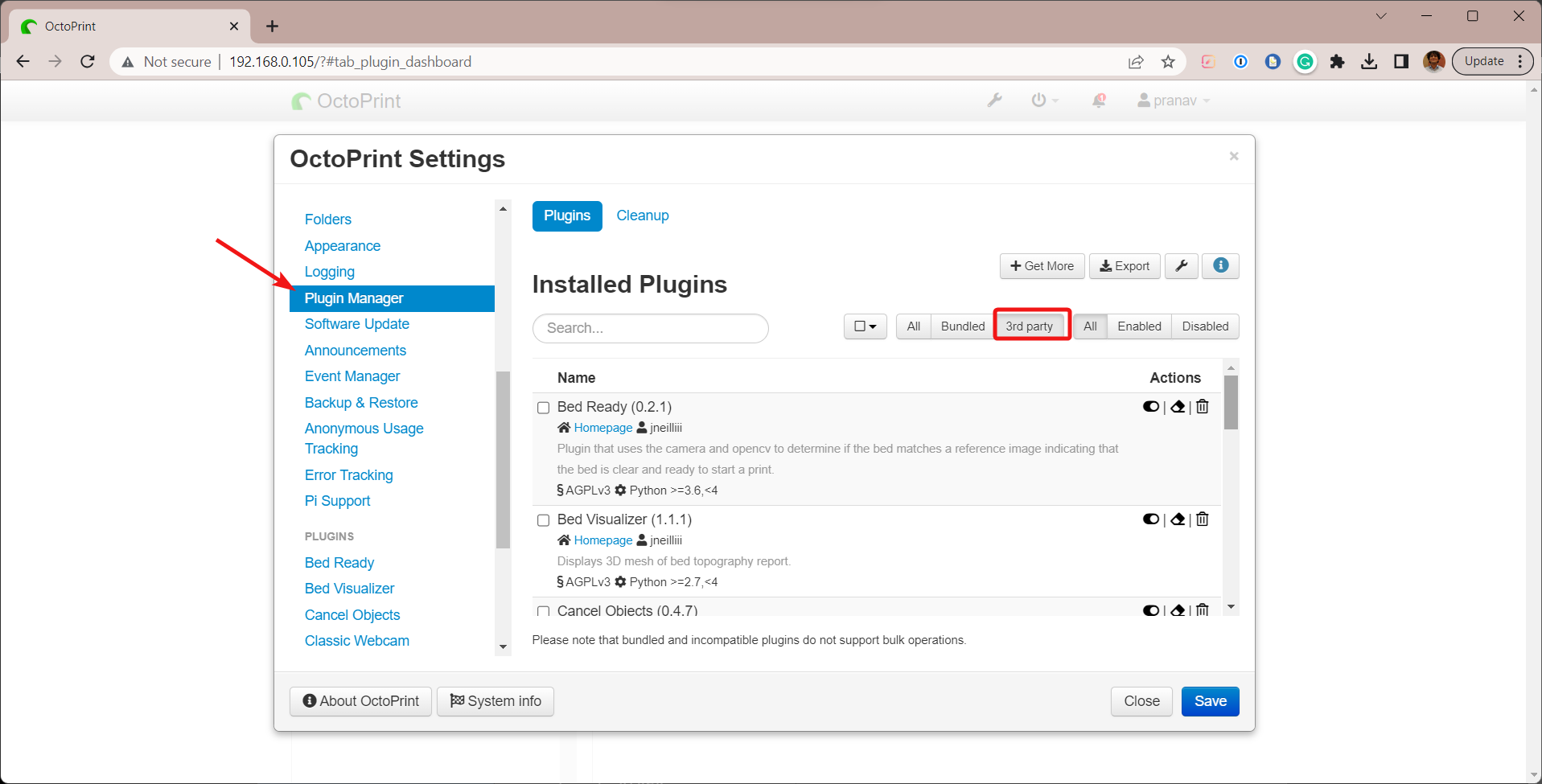The width and height of the screenshot is (1542, 784).
Task: Click the share page icon in address bar
Action: [x=1136, y=62]
